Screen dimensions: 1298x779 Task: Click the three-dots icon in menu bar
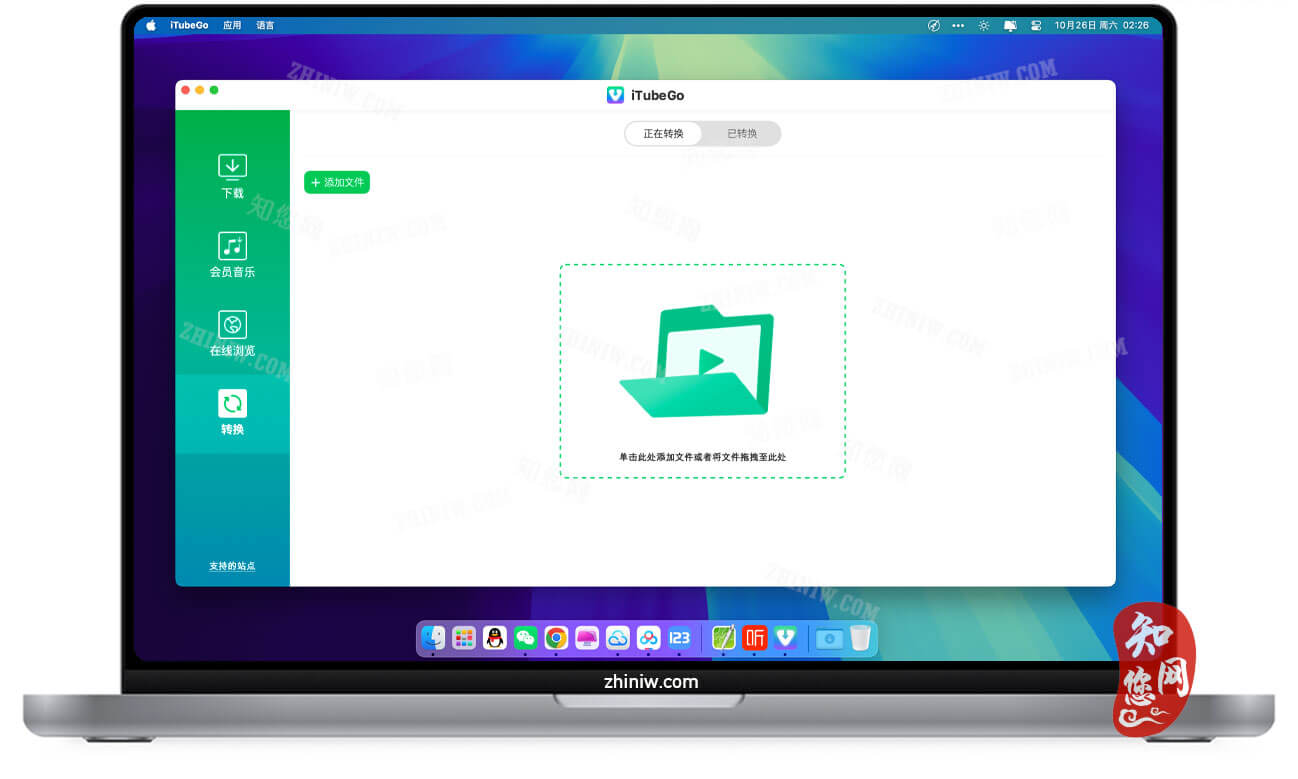point(958,26)
